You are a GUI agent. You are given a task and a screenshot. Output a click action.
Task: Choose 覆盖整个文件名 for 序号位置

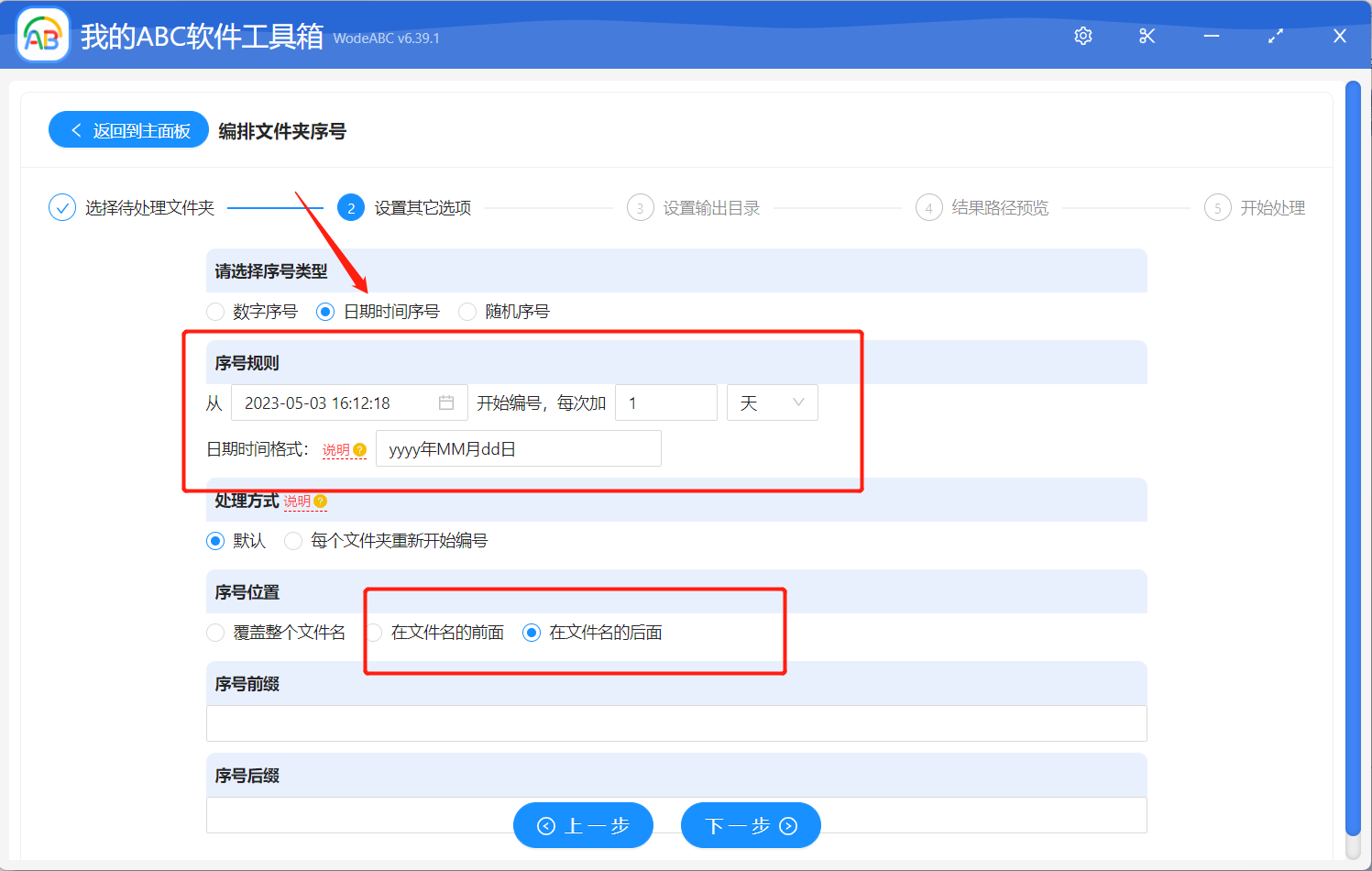point(215,633)
